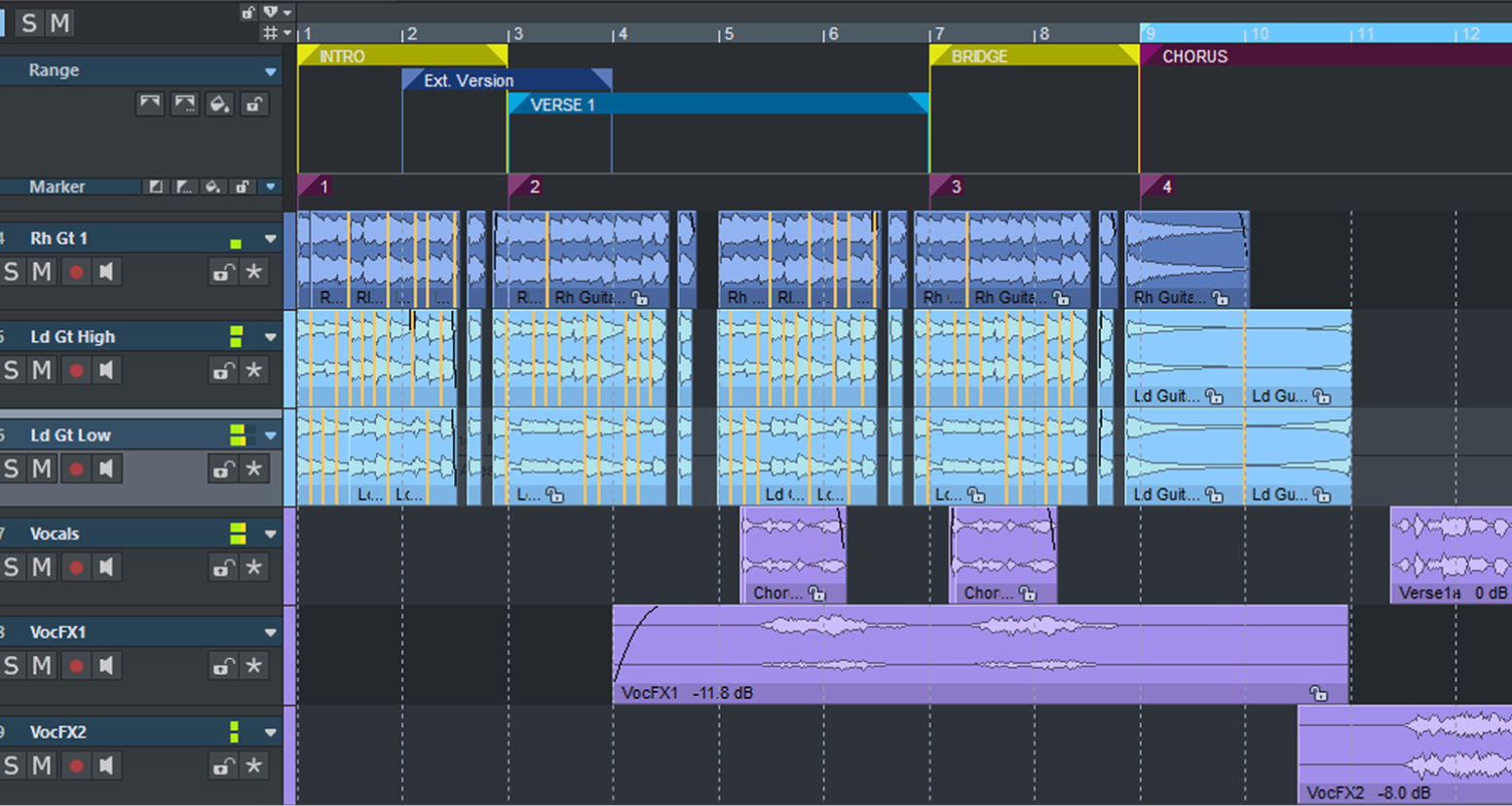Click the add marker icon in the Marker track
The height and width of the screenshot is (806, 1512).
[156, 186]
